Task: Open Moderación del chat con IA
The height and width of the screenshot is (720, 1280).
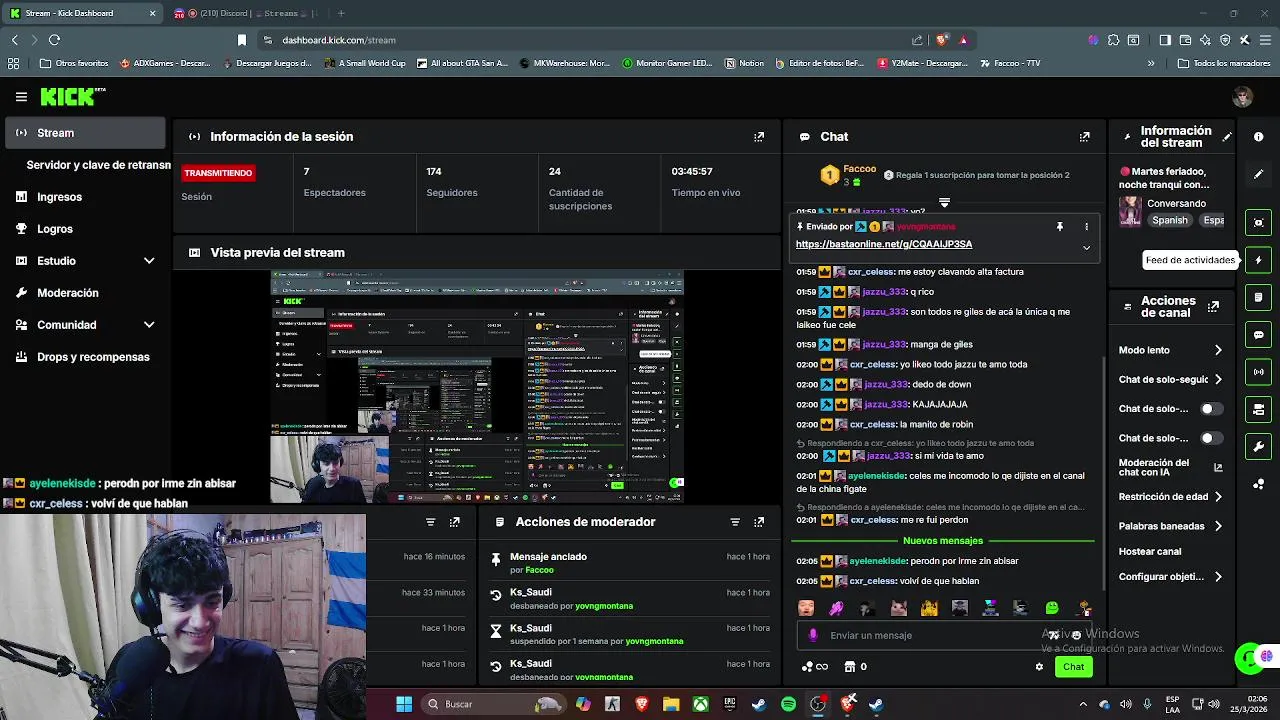Action: [1170, 467]
